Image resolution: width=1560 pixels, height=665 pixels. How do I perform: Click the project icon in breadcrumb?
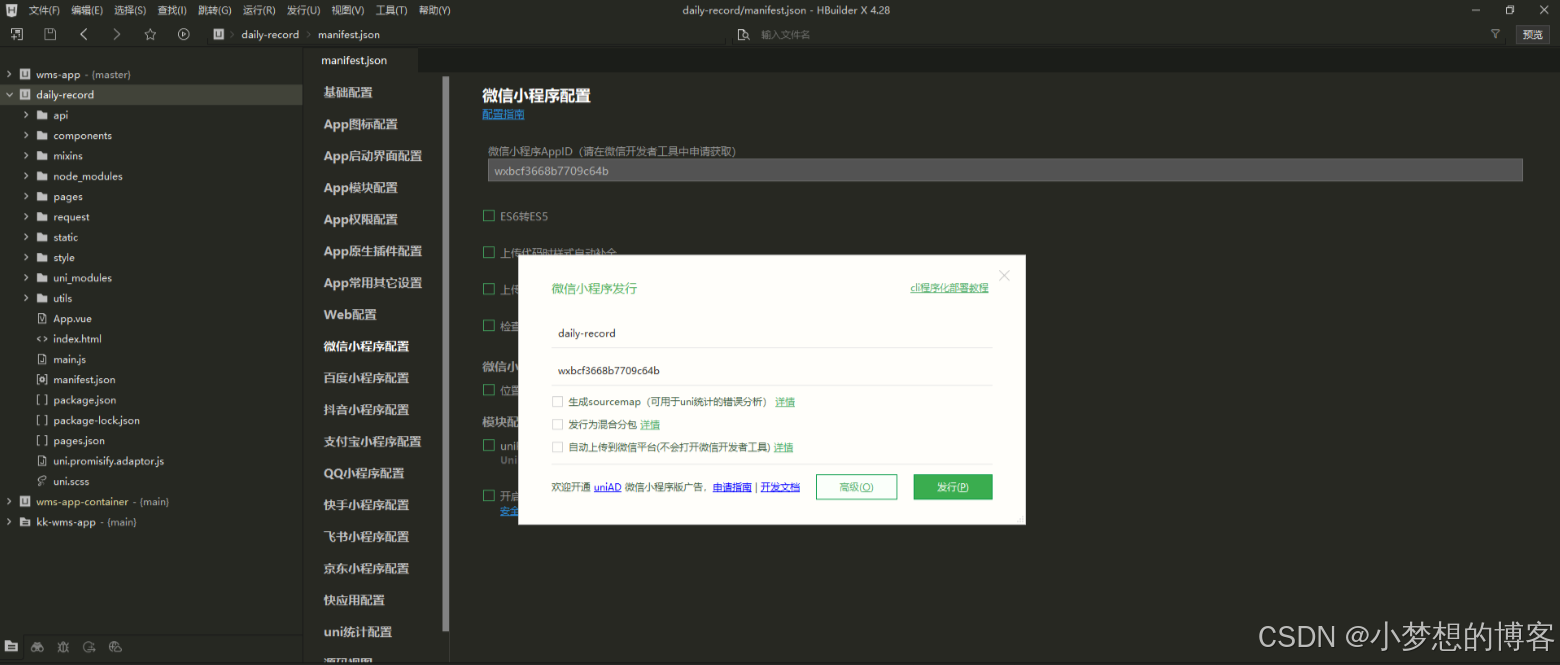click(218, 34)
